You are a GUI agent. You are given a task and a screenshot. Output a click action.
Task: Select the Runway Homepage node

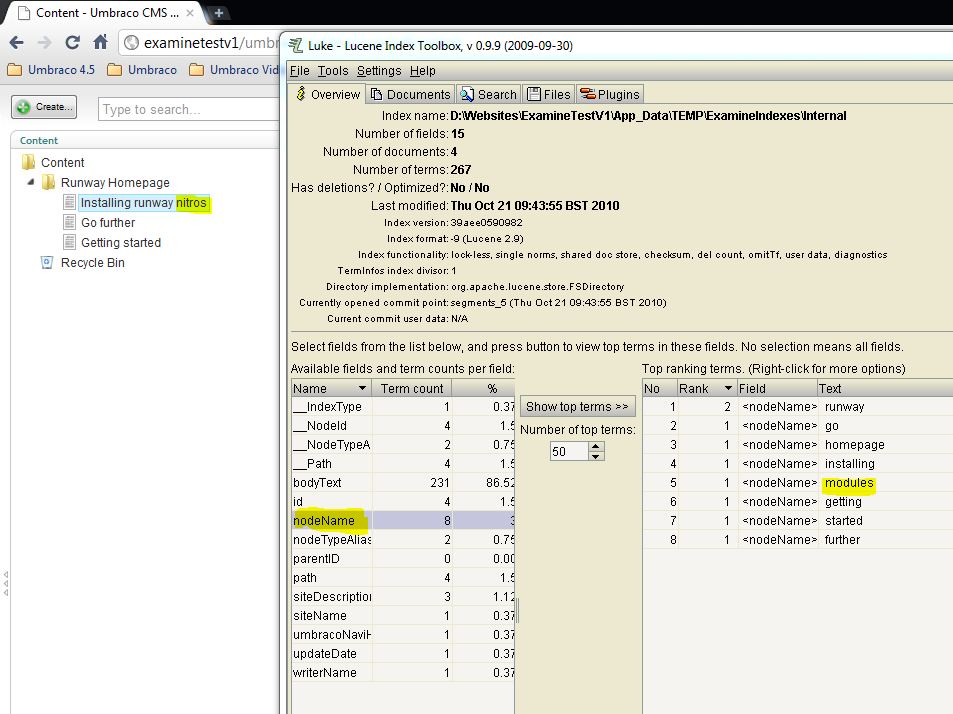point(115,183)
